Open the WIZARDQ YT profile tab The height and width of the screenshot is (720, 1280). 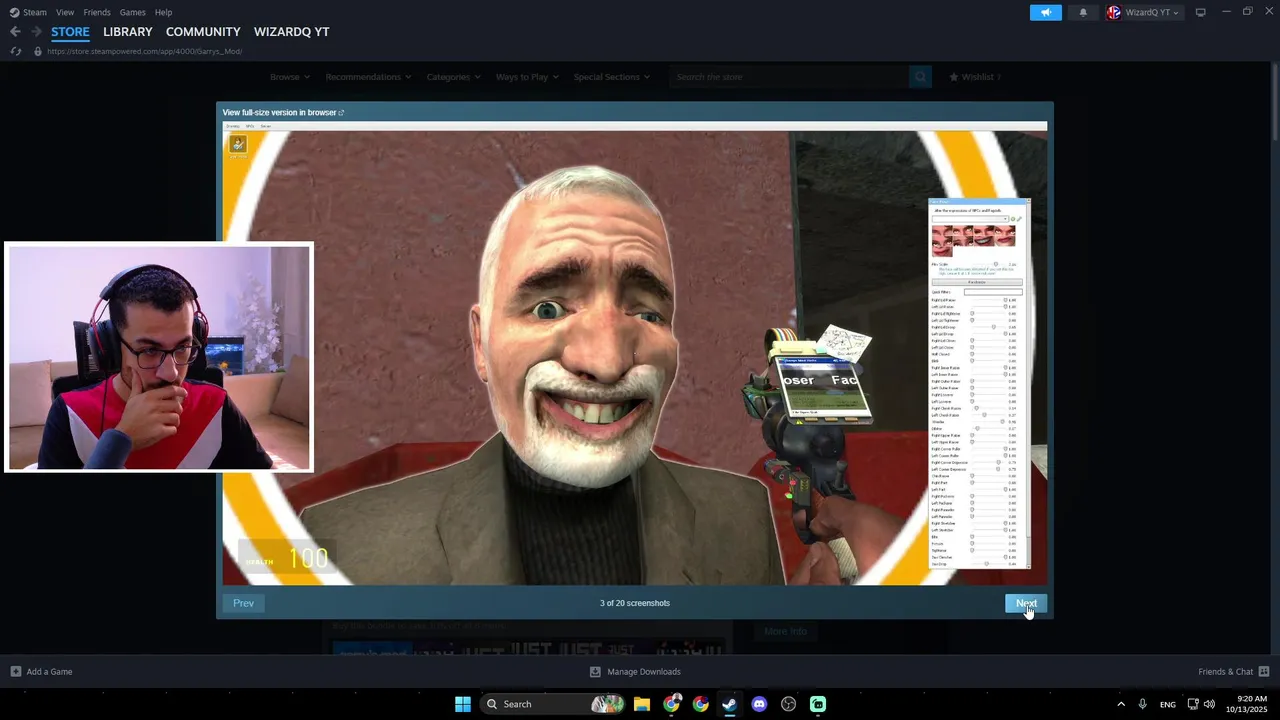(x=291, y=32)
